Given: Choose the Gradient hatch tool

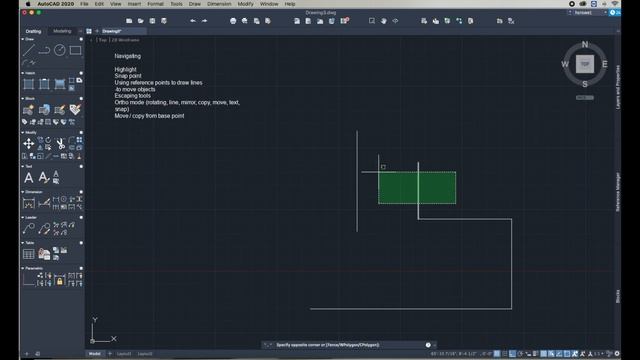Looking at the screenshot, I should click(x=60, y=84).
